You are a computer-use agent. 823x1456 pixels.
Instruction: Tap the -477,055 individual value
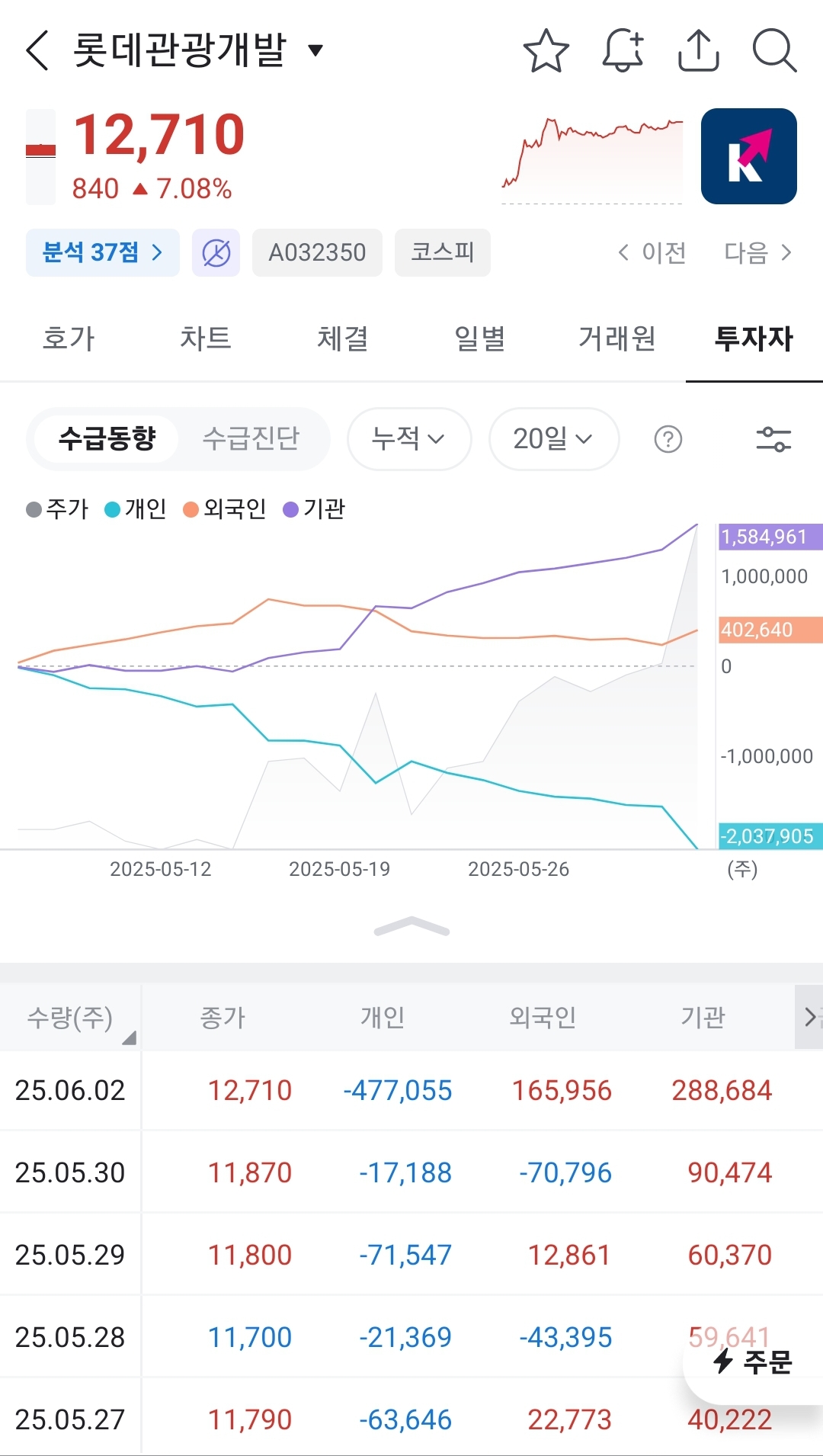397,1090
